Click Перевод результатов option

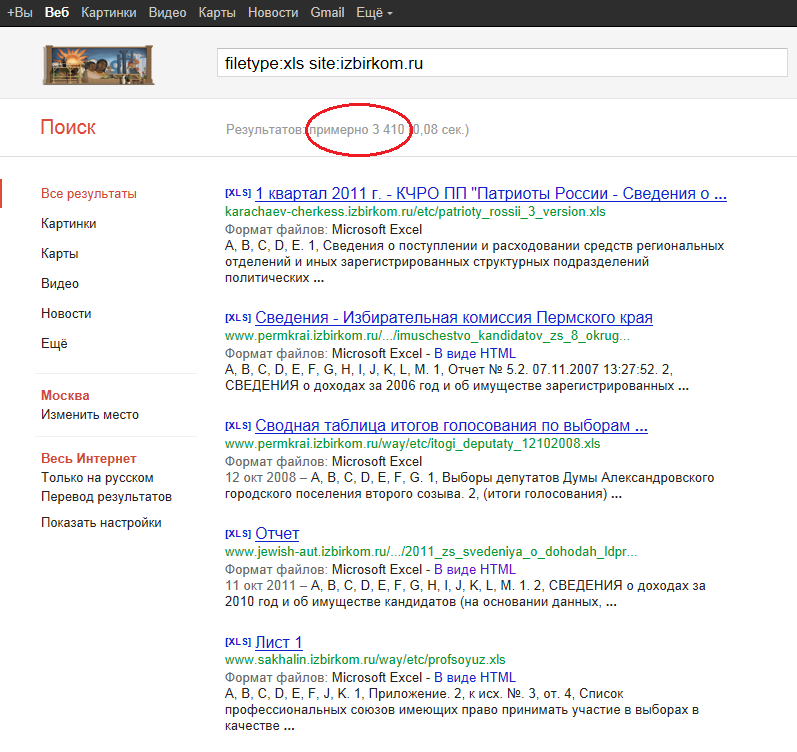pyautogui.click(x=106, y=497)
